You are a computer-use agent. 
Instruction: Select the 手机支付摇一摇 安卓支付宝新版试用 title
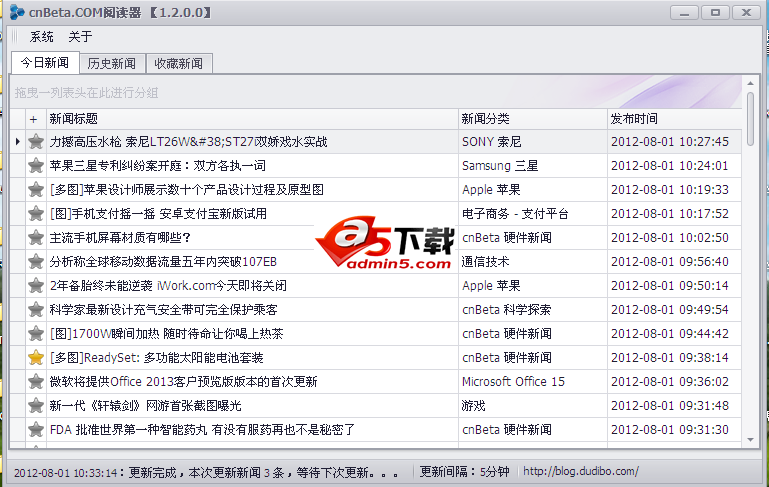158,214
